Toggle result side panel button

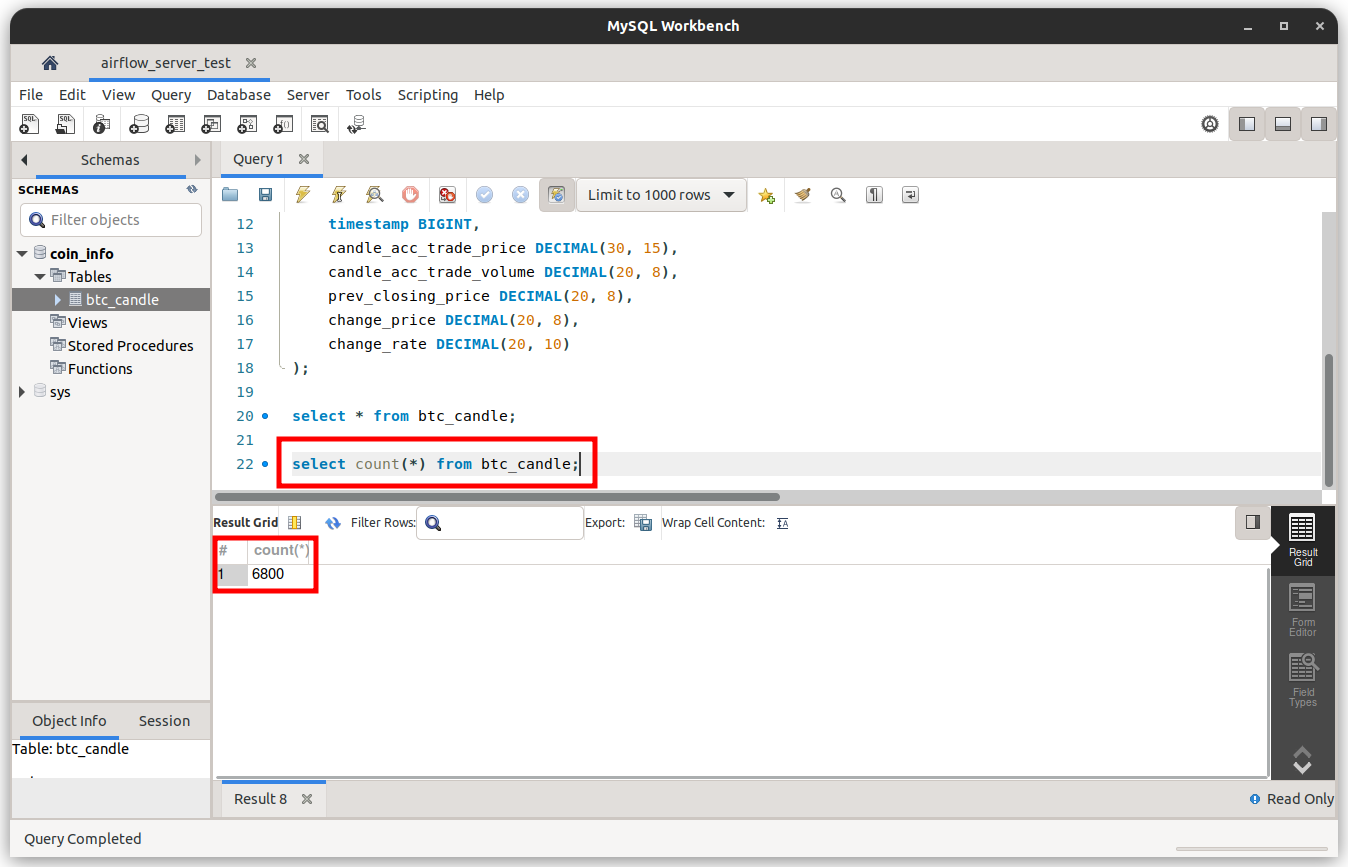[1253, 522]
